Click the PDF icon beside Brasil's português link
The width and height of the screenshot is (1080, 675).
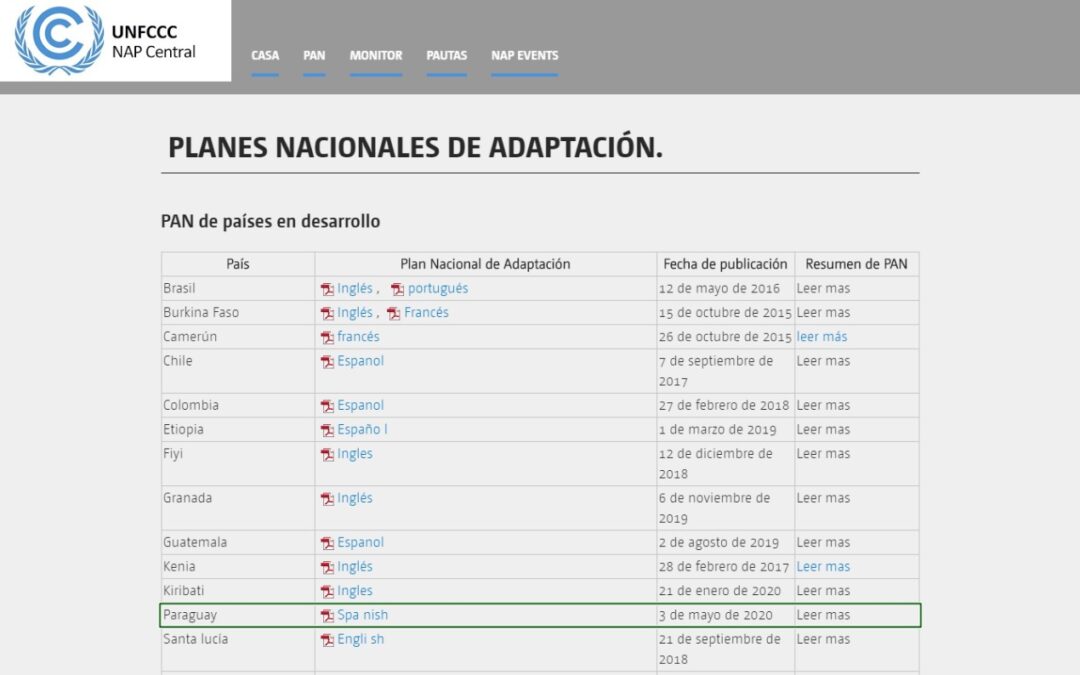(397, 290)
